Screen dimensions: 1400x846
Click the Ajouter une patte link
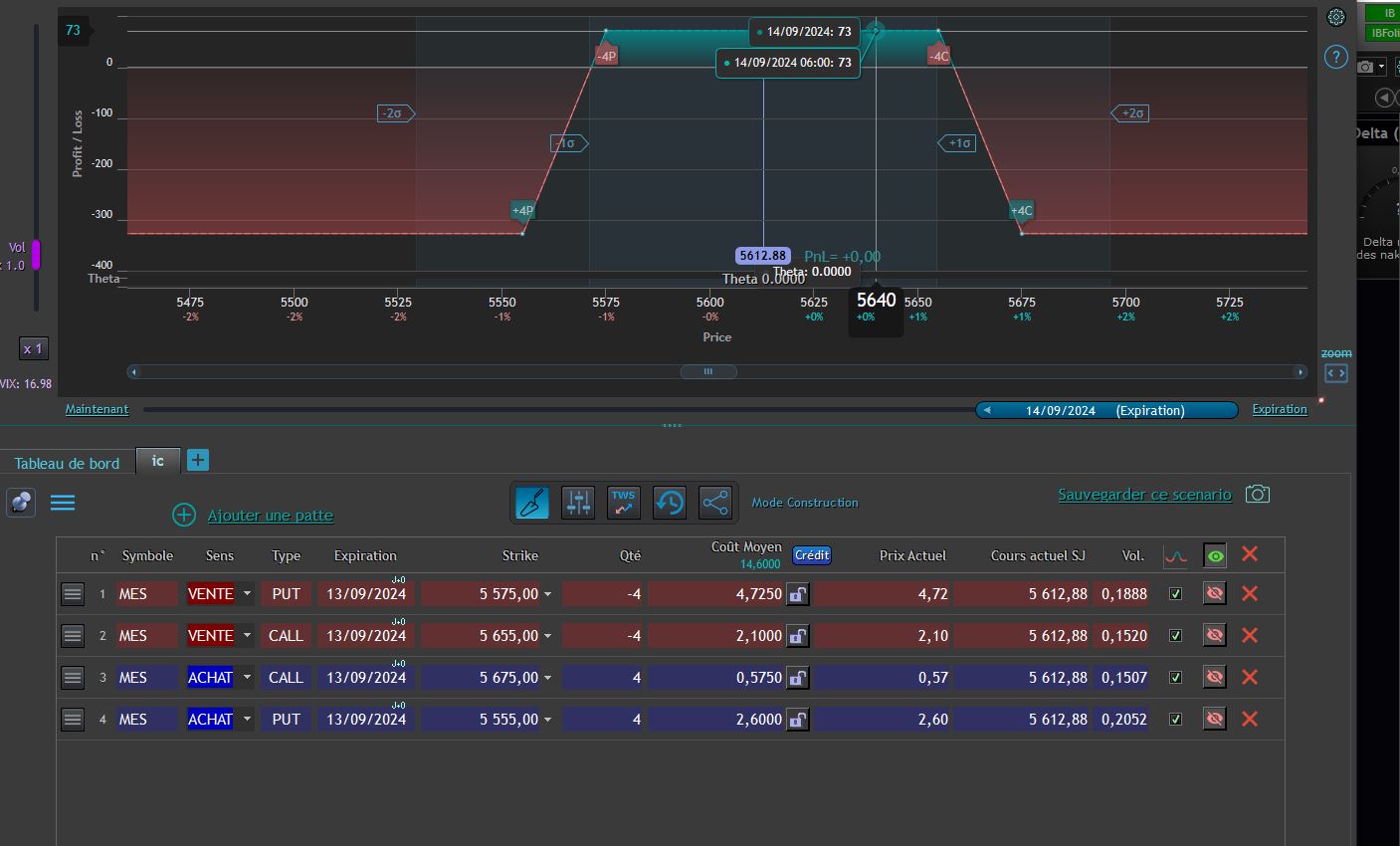[270, 516]
